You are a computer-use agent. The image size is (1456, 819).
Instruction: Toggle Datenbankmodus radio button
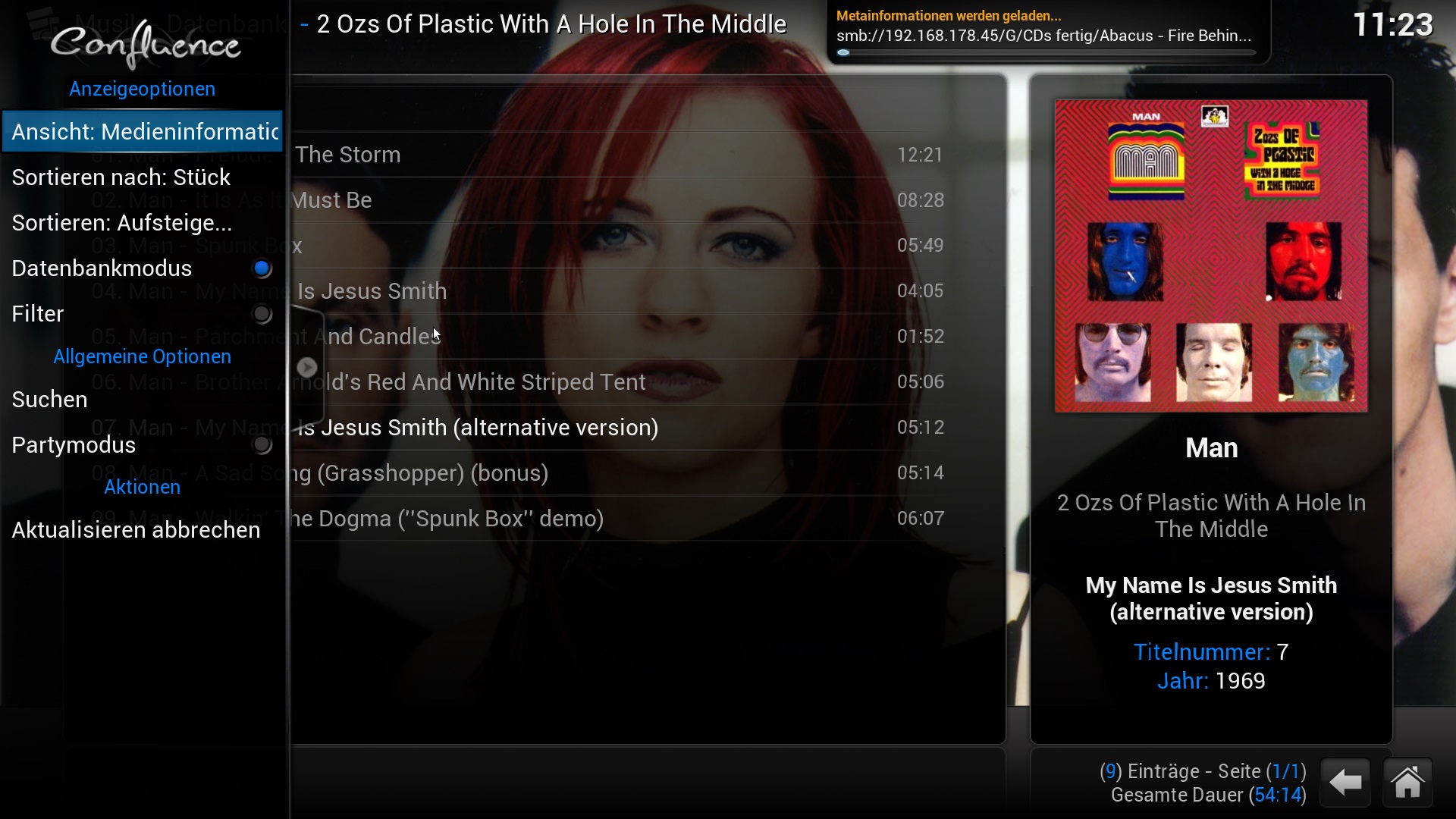262,268
